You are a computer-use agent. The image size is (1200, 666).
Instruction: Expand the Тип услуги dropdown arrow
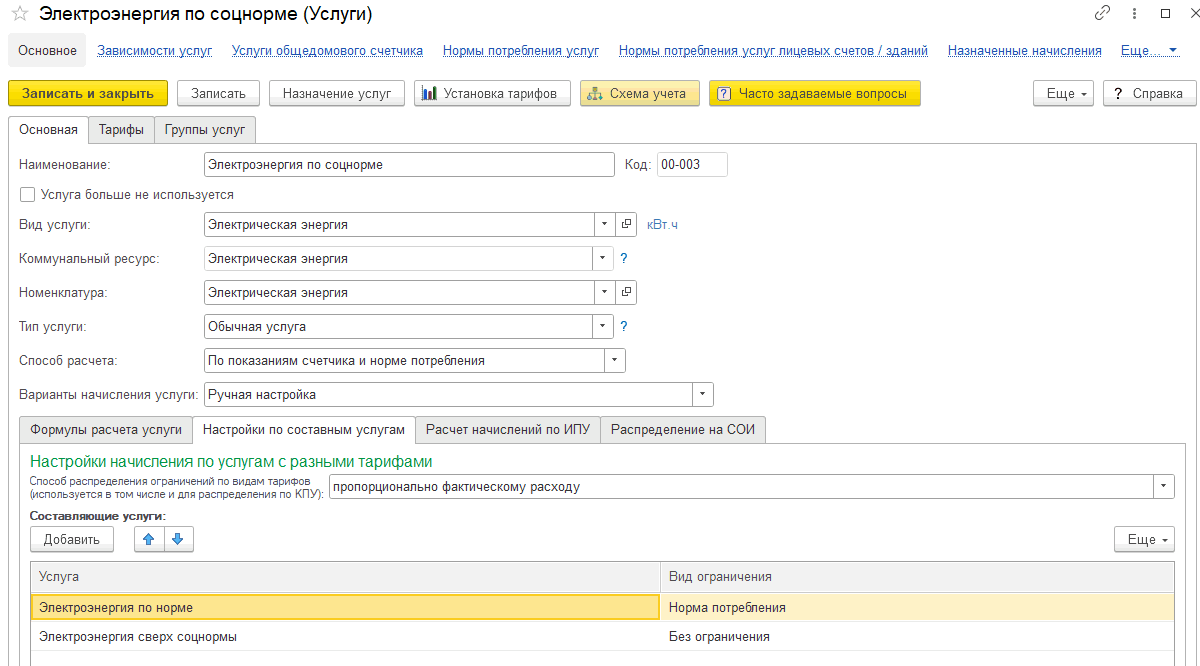pyautogui.click(x=603, y=327)
